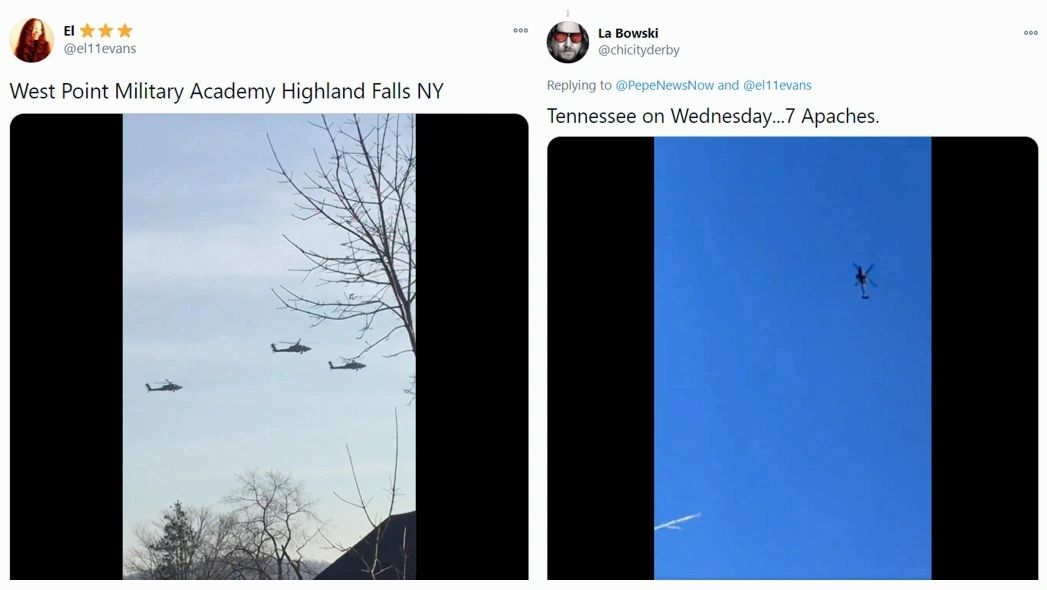The height and width of the screenshot is (590, 1047).
Task: Open the @el11evans handle under El's name
Action: click(99, 49)
